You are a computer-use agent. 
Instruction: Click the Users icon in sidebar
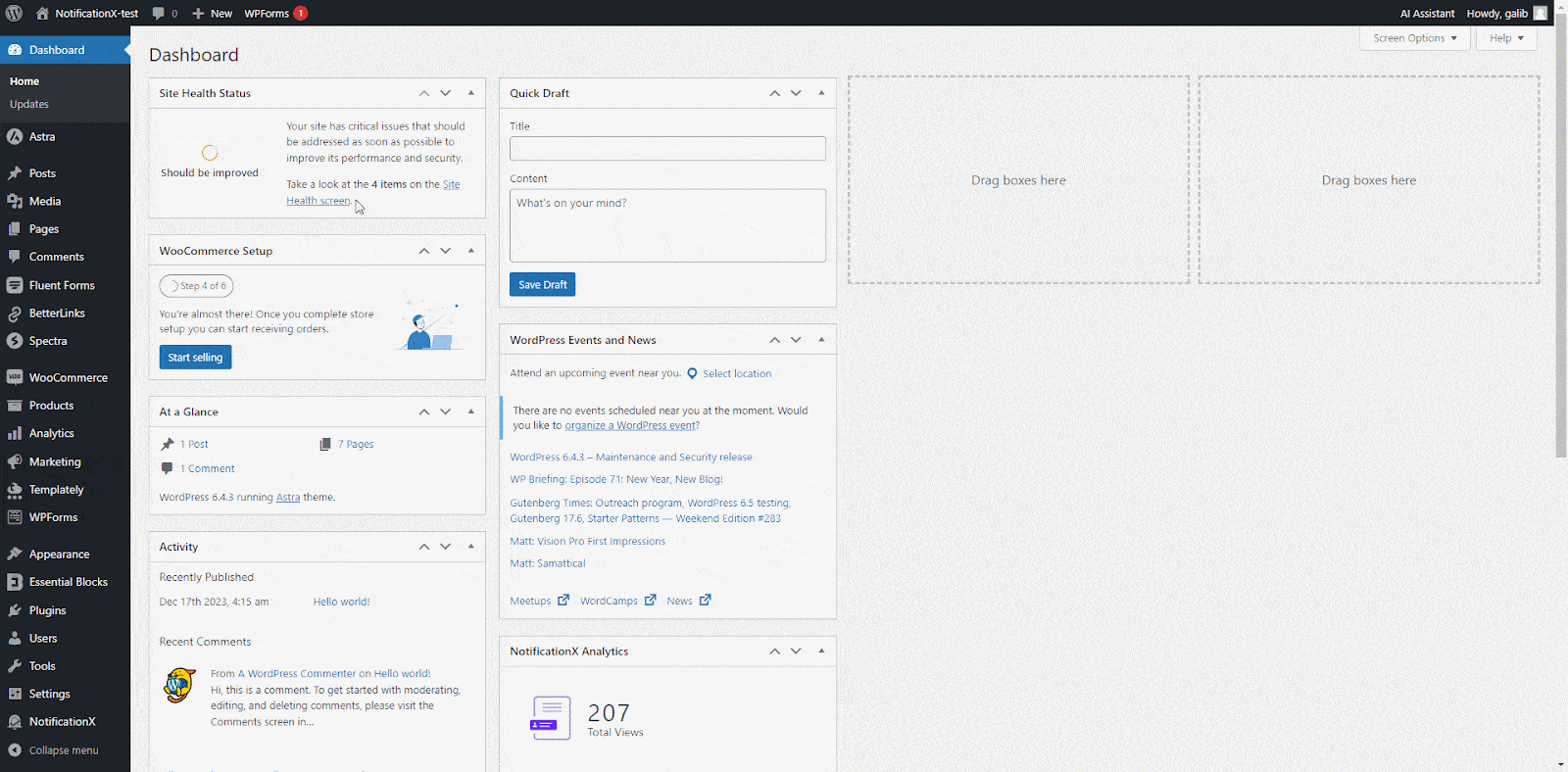[x=15, y=638]
